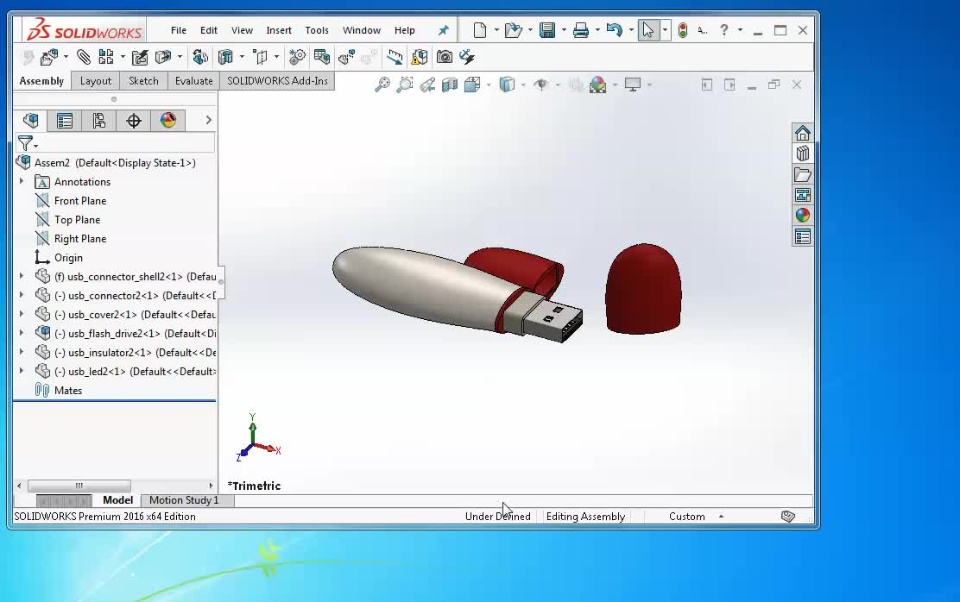Expand the Annotations folder
960x602 pixels.
(21, 181)
